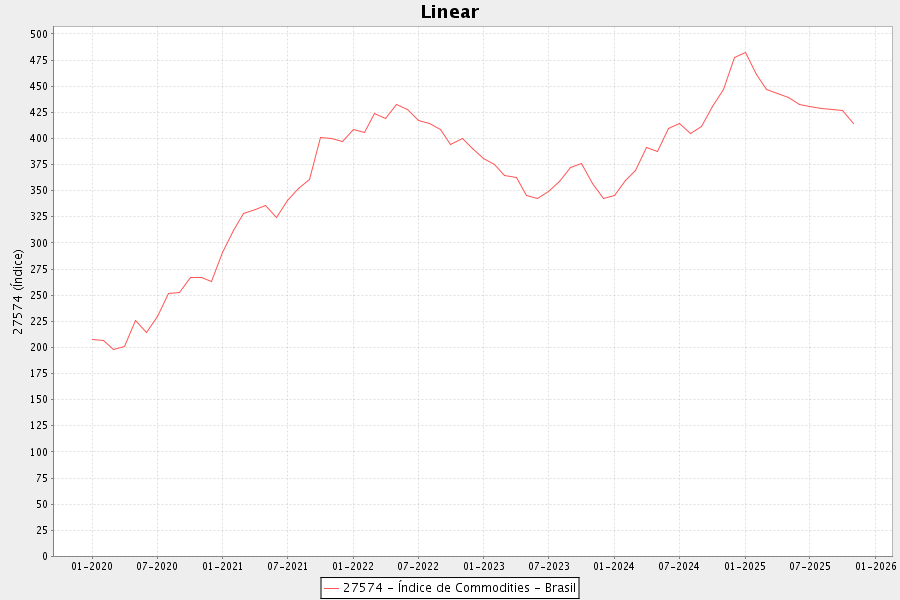Click the y-axis tick label "250"

coord(38,295)
